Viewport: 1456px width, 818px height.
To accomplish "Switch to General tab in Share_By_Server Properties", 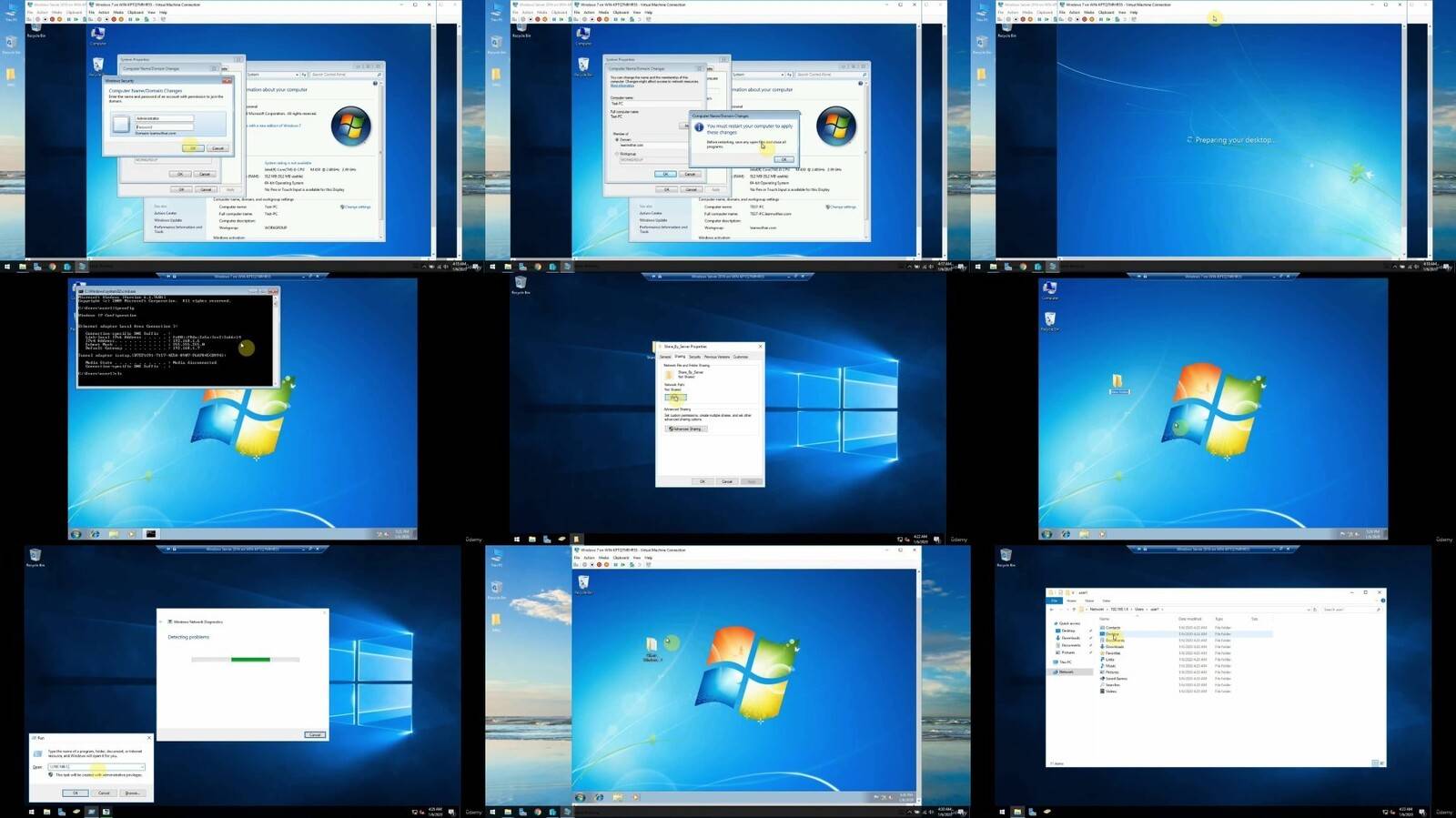I will coord(665,357).
